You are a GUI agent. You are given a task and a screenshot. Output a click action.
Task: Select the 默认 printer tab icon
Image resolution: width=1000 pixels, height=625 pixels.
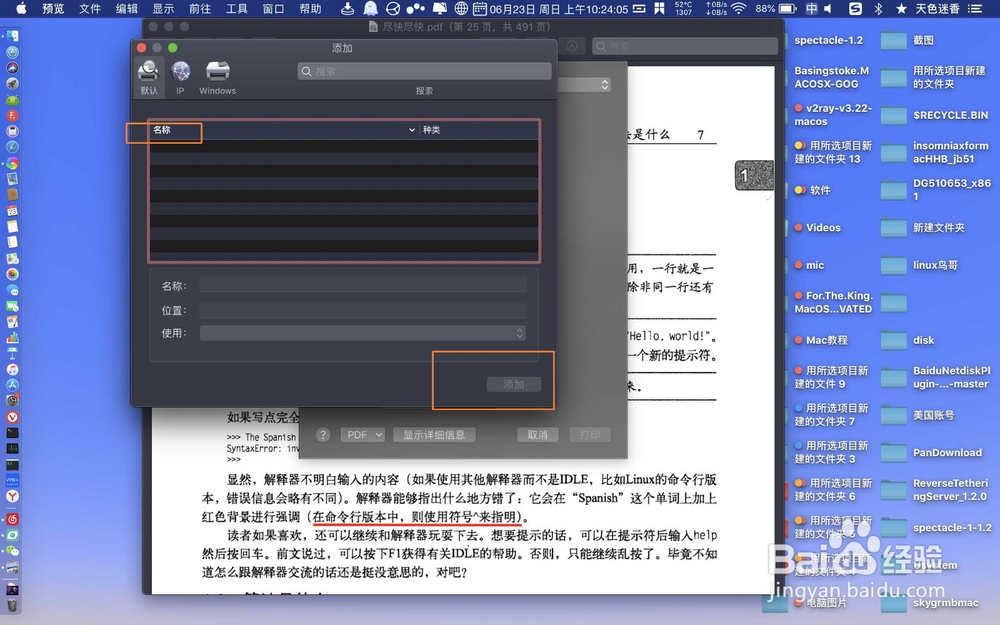coord(149,77)
